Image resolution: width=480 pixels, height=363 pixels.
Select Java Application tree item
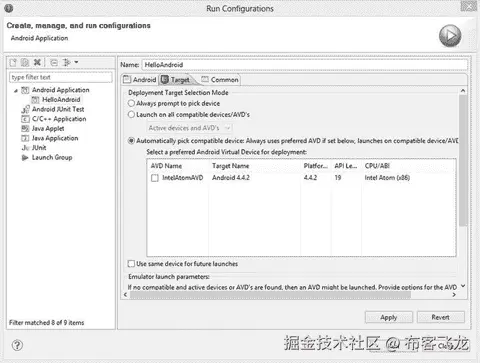pyautogui.click(x=55, y=138)
